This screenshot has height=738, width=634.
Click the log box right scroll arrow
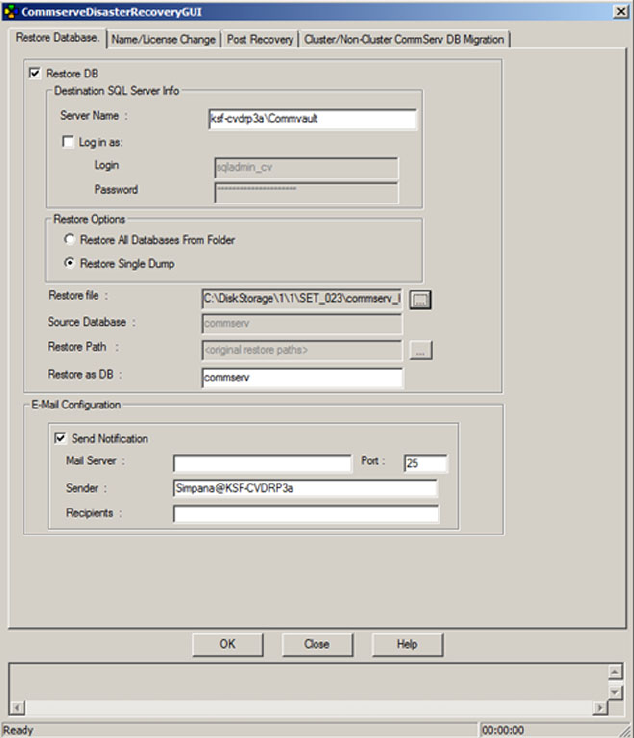(600, 707)
